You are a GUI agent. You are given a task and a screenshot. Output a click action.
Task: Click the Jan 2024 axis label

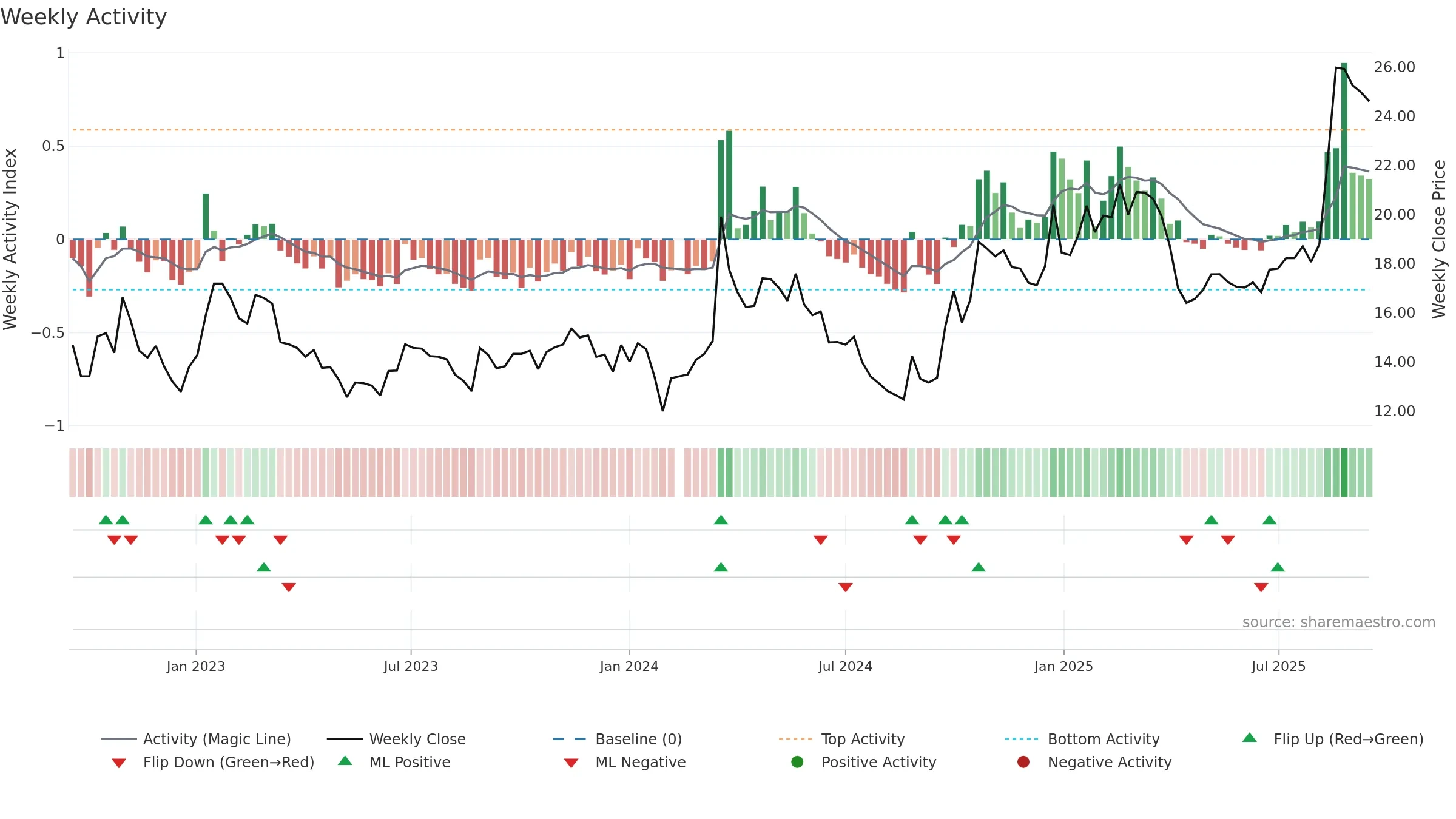(629, 666)
